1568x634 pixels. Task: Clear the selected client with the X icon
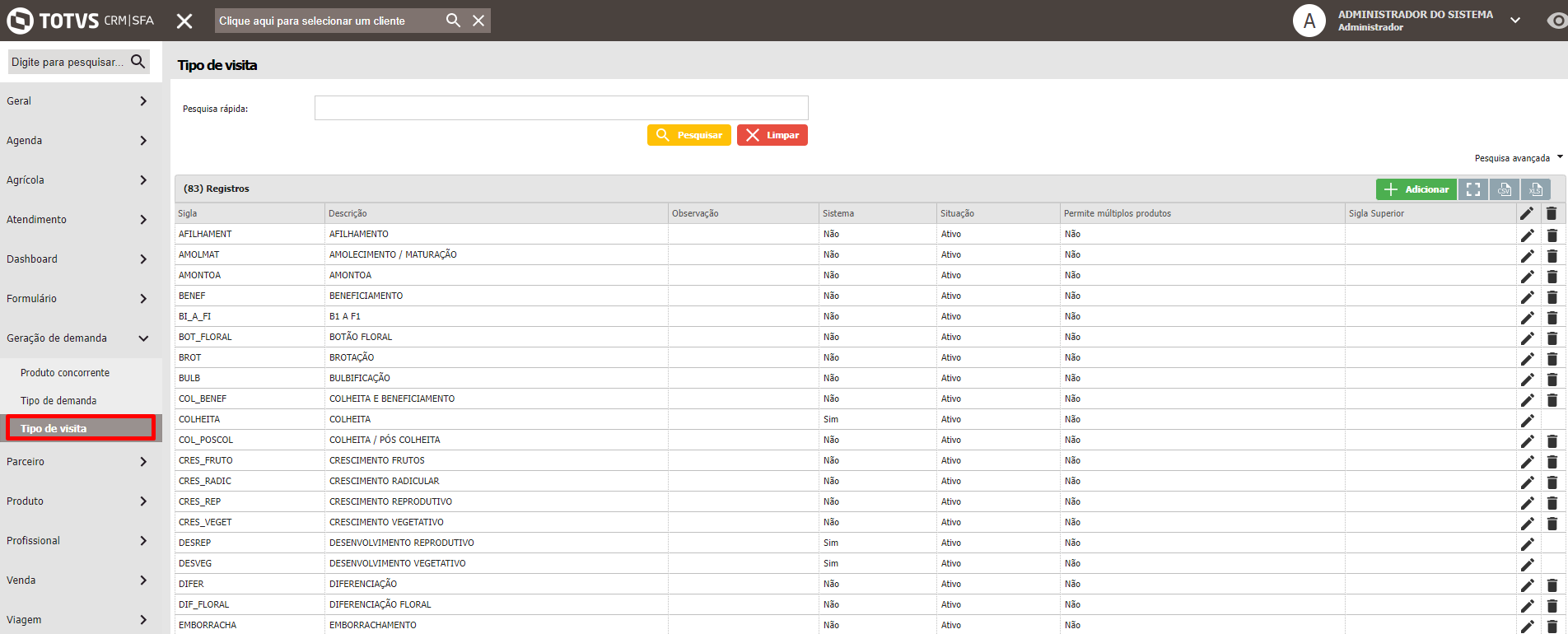(x=478, y=21)
